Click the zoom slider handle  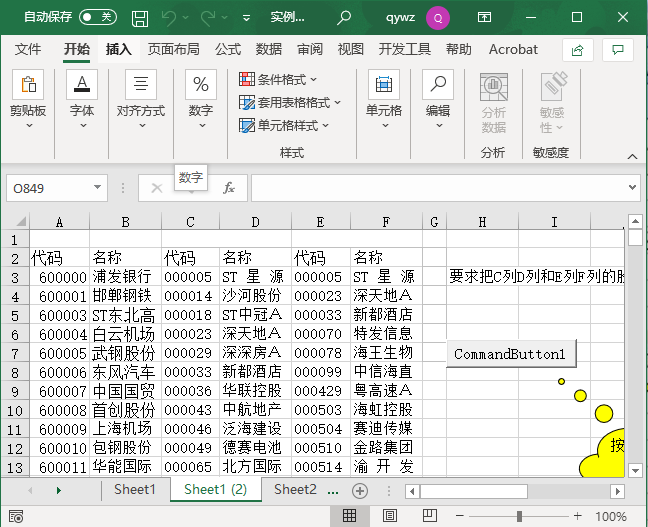coord(519,516)
